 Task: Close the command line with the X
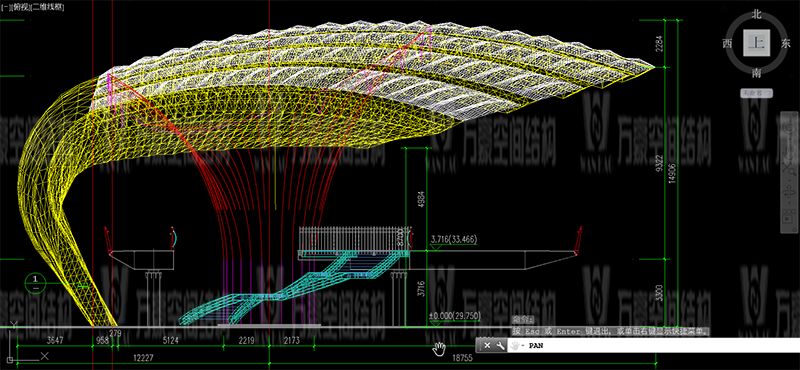[487, 346]
